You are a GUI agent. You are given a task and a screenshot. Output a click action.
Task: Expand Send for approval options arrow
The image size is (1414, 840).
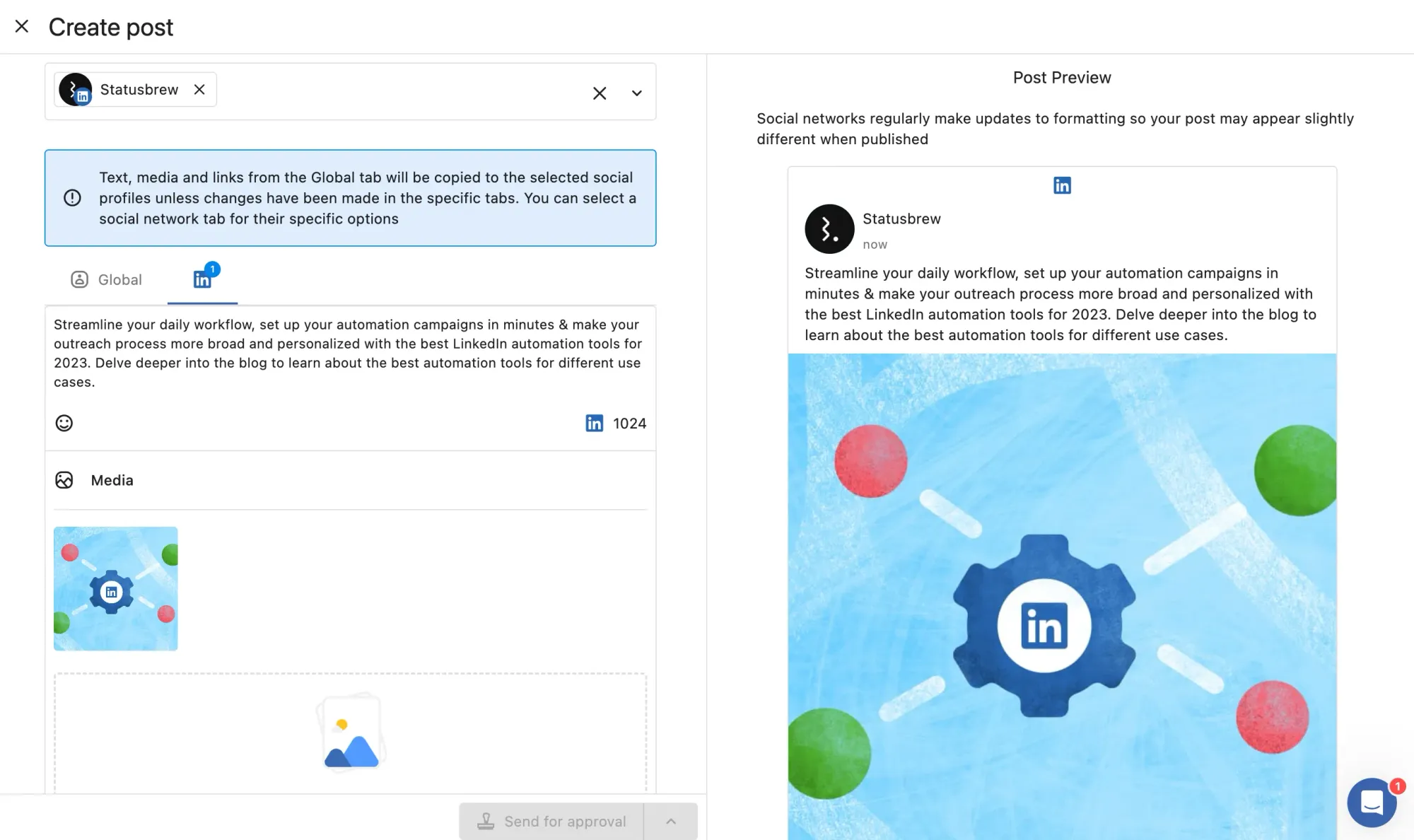pos(671,821)
